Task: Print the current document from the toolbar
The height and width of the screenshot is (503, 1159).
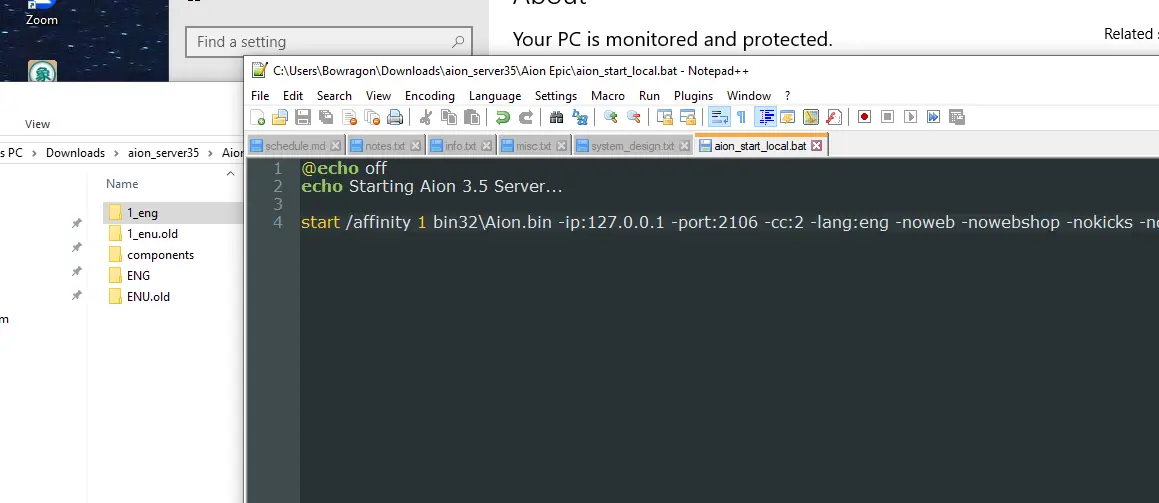Action: coord(395,117)
